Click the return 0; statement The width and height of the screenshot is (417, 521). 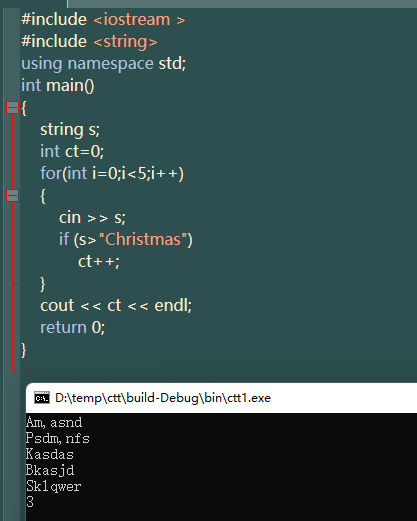pos(73,327)
